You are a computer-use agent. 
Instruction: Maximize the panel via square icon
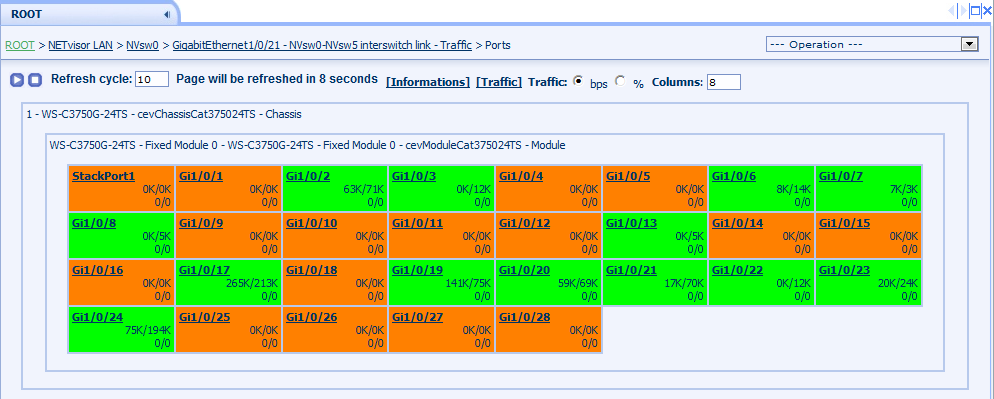[975, 10]
